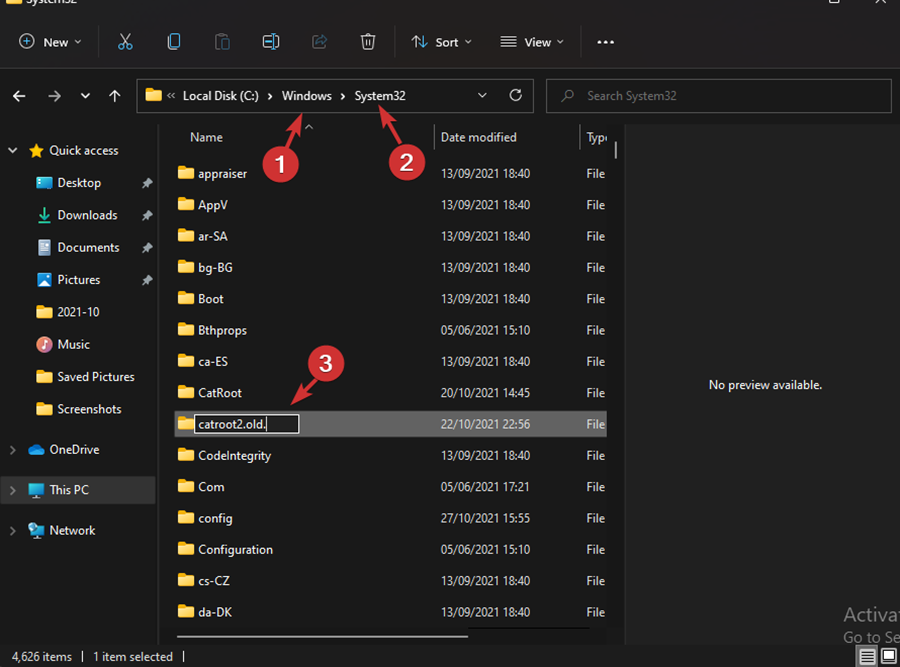Image resolution: width=900 pixels, height=667 pixels.
Task: Click pin icon next to Documents
Action: coord(147,247)
